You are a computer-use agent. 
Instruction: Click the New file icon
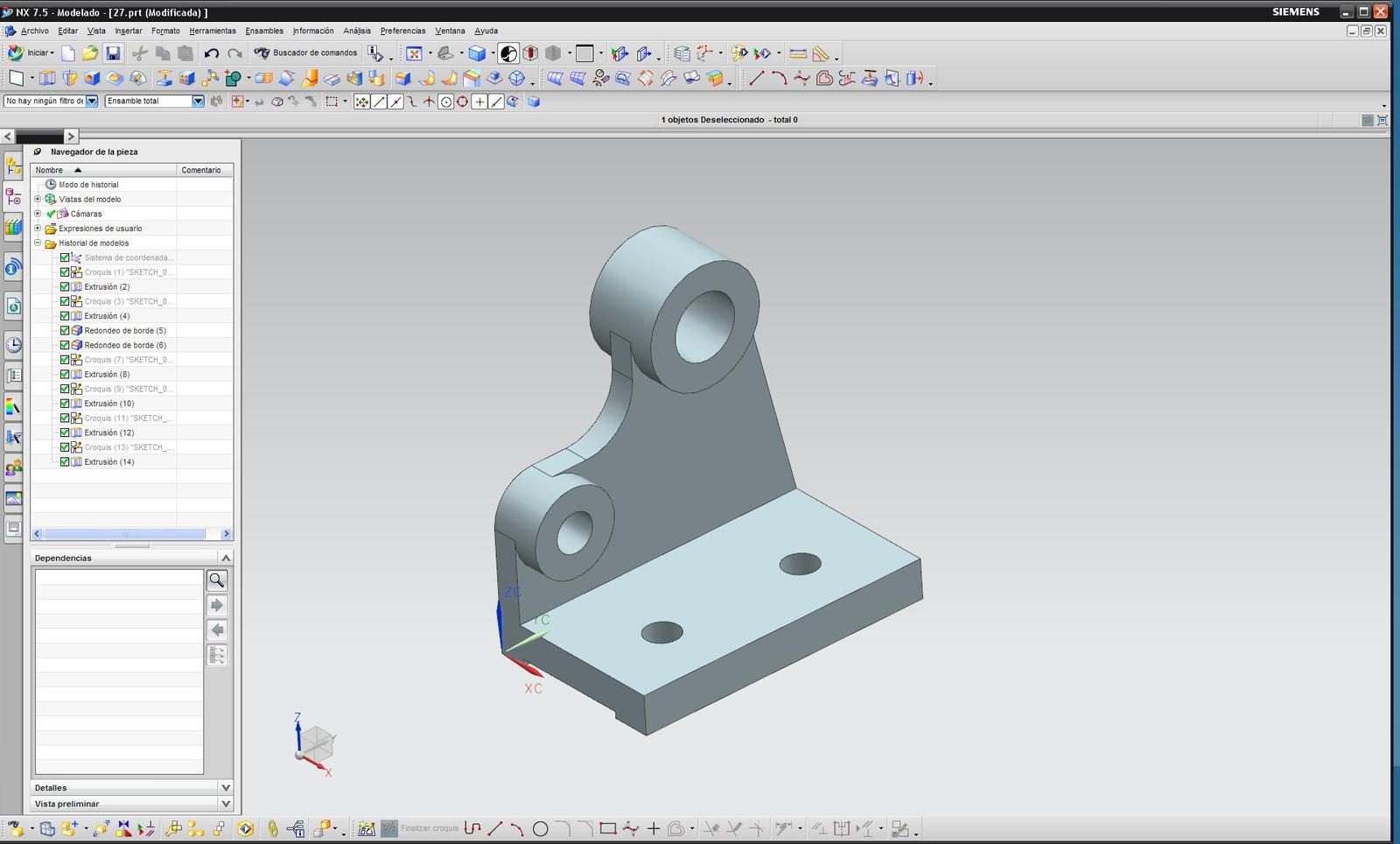[x=68, y=53]
